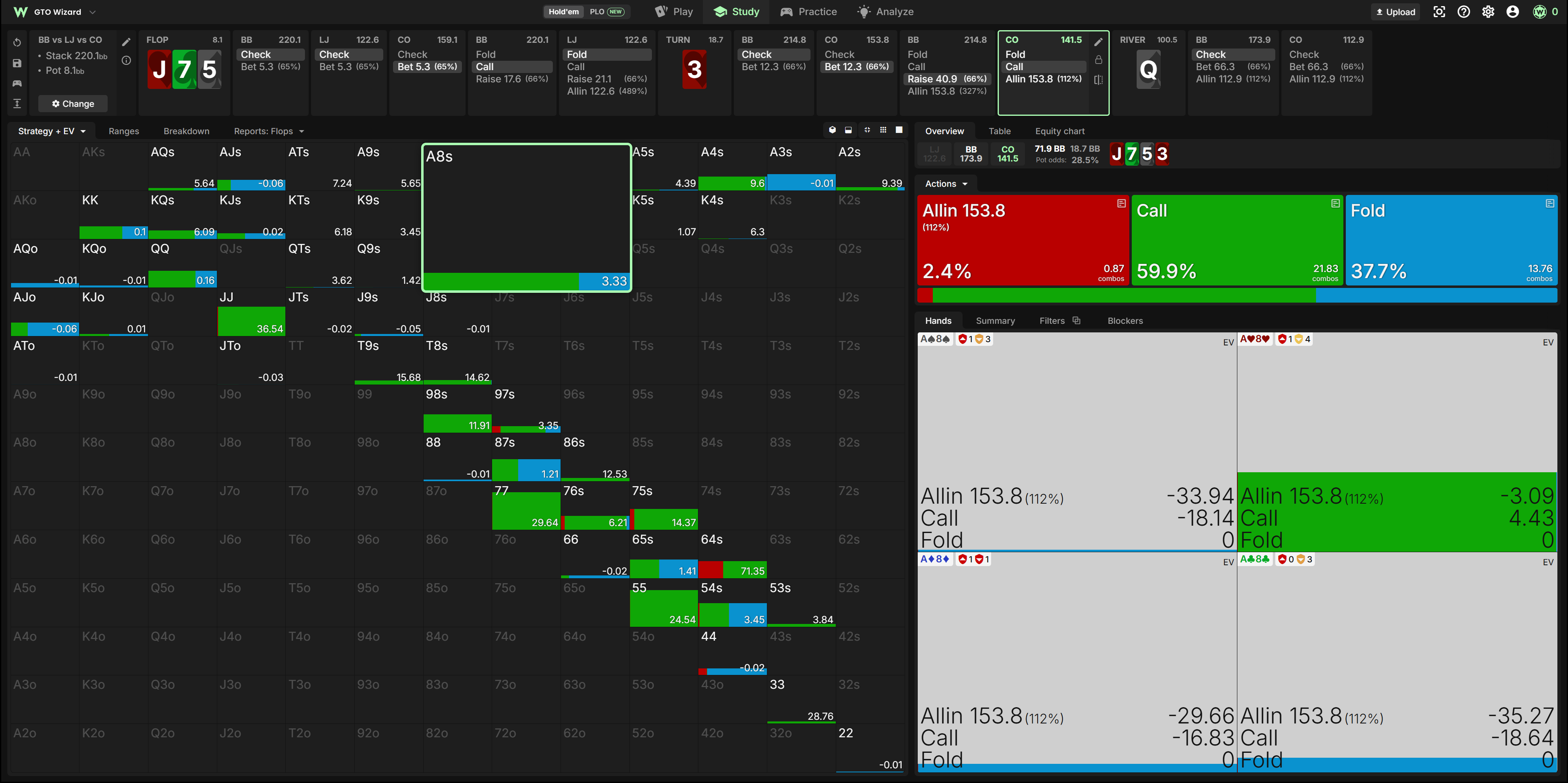Image resolution: width=1568 pixels, height=783 pixels.
Task: Click the Upload button
Action: pos(1396,11)
